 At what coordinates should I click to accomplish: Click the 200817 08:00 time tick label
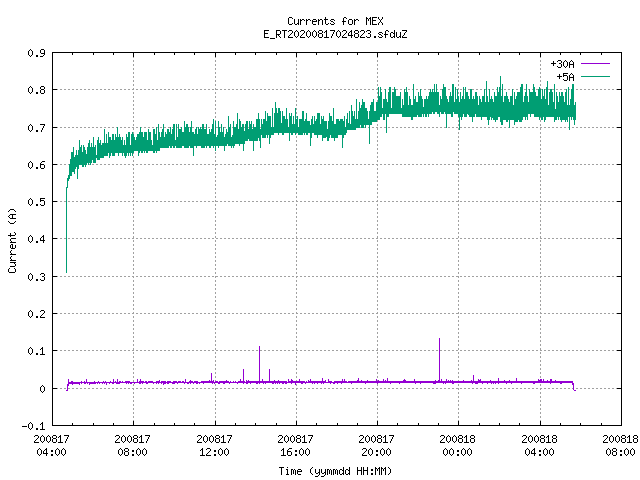pyautogui.click(x=133, y=445)
